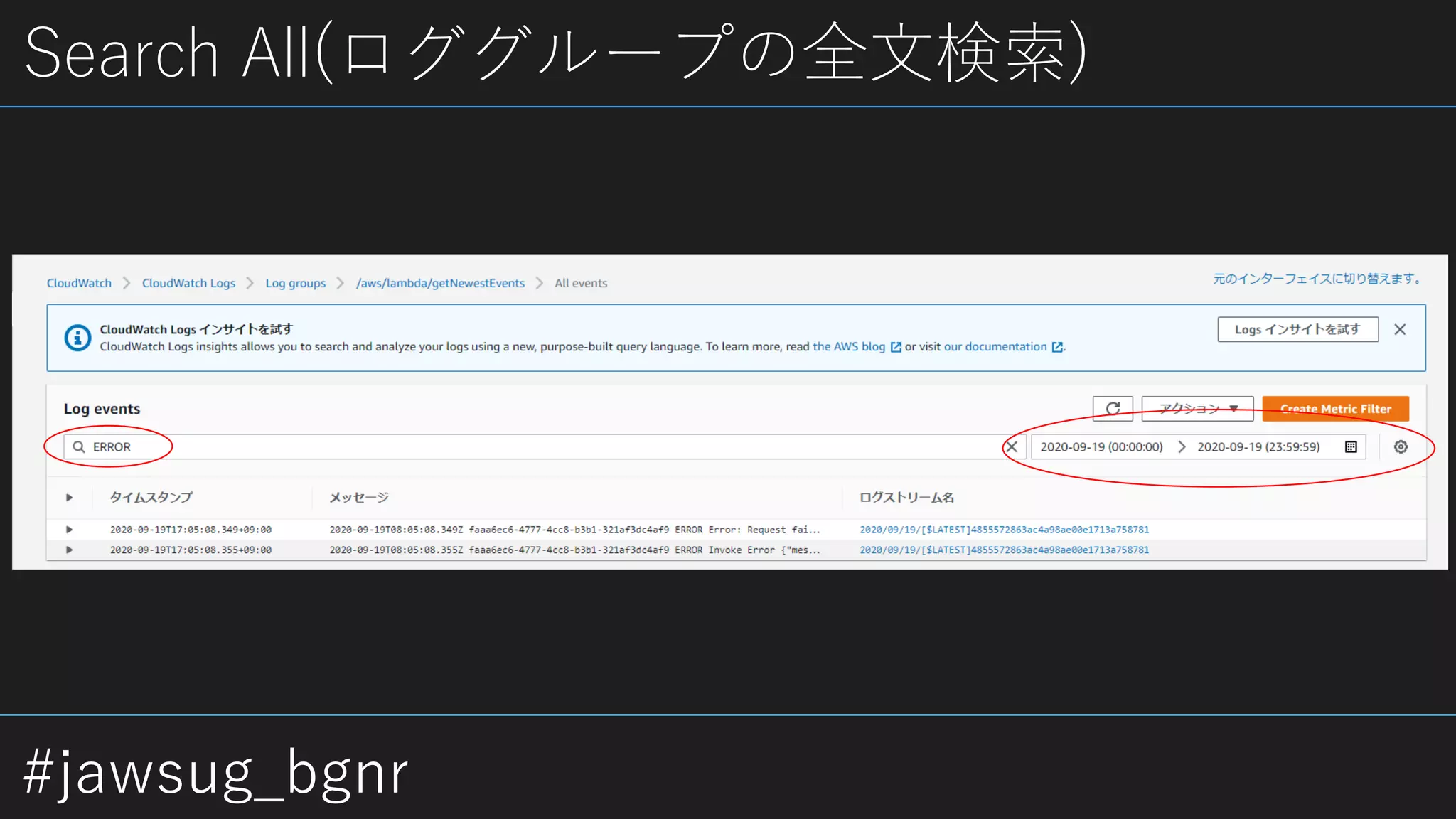Open /aws/lambda/getNewestEvents log group link
The height and width of the screenshot is (819, 1456).
coord(440,283)
